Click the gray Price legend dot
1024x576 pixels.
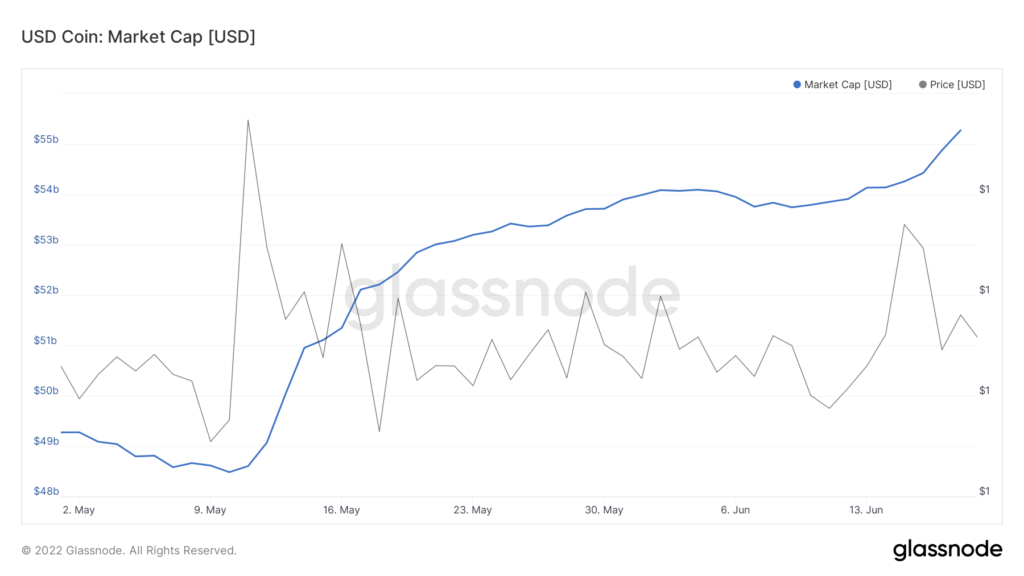point(922,85)
